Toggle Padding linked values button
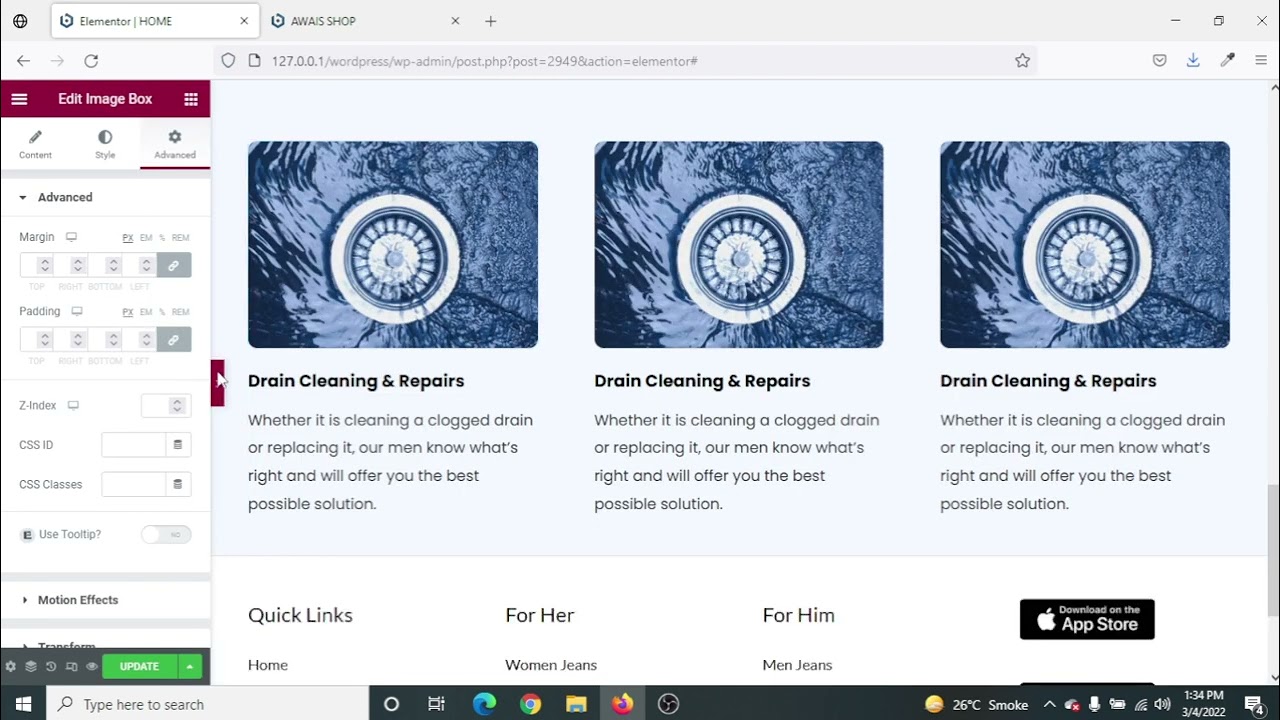 click(174, 340)
